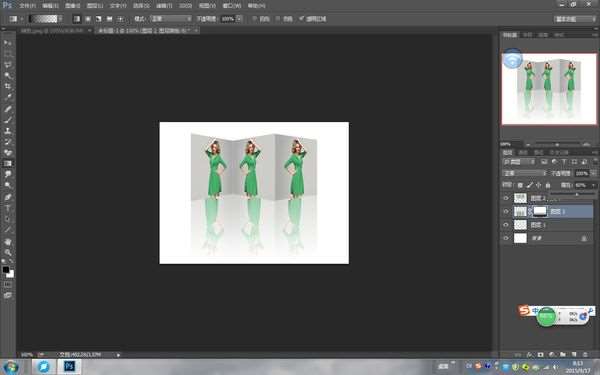Click add layer mask icon at panel bottom

tap(540, 355)
